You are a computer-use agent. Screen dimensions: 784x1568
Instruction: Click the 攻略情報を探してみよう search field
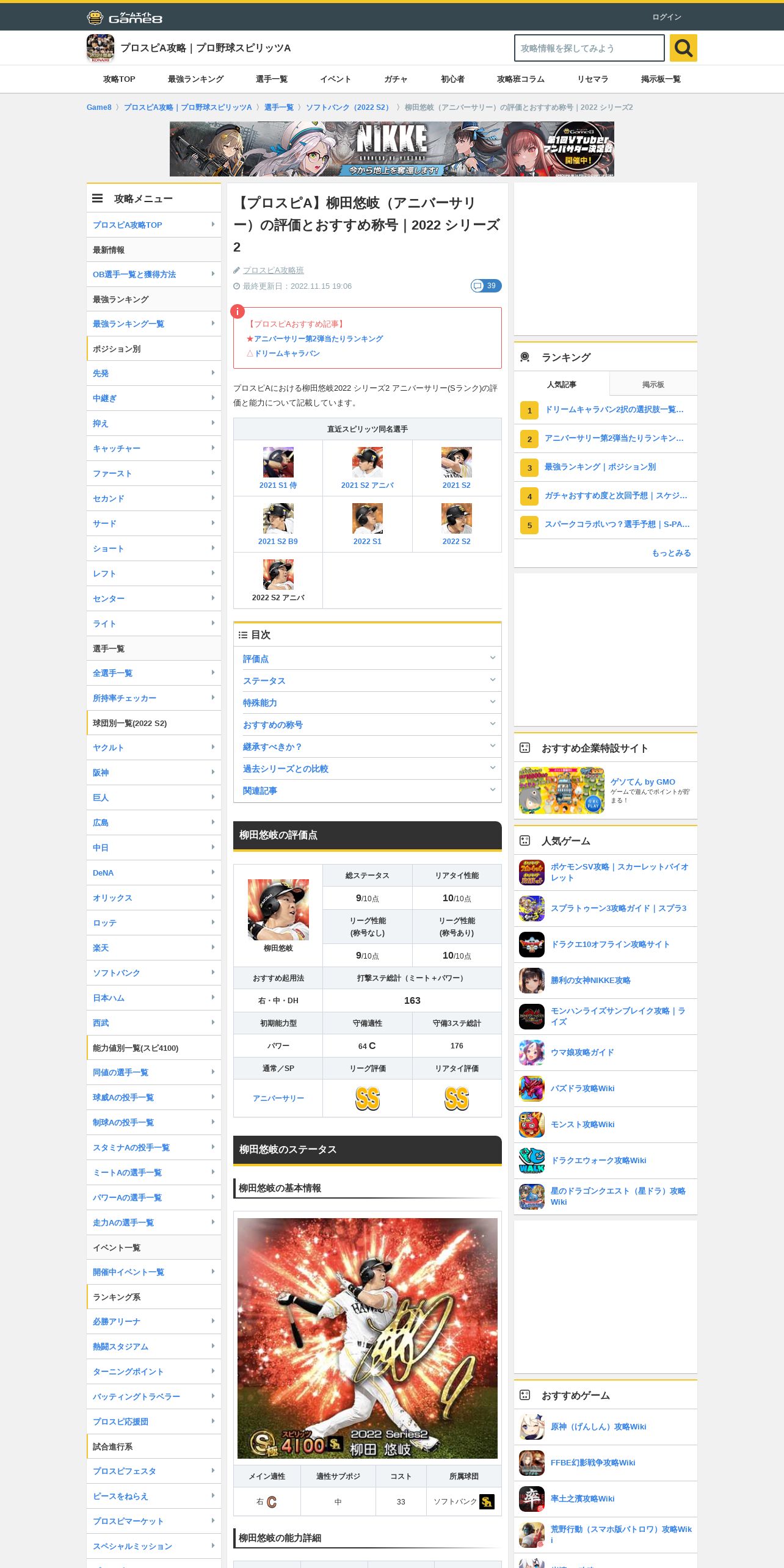coord(589,48)
